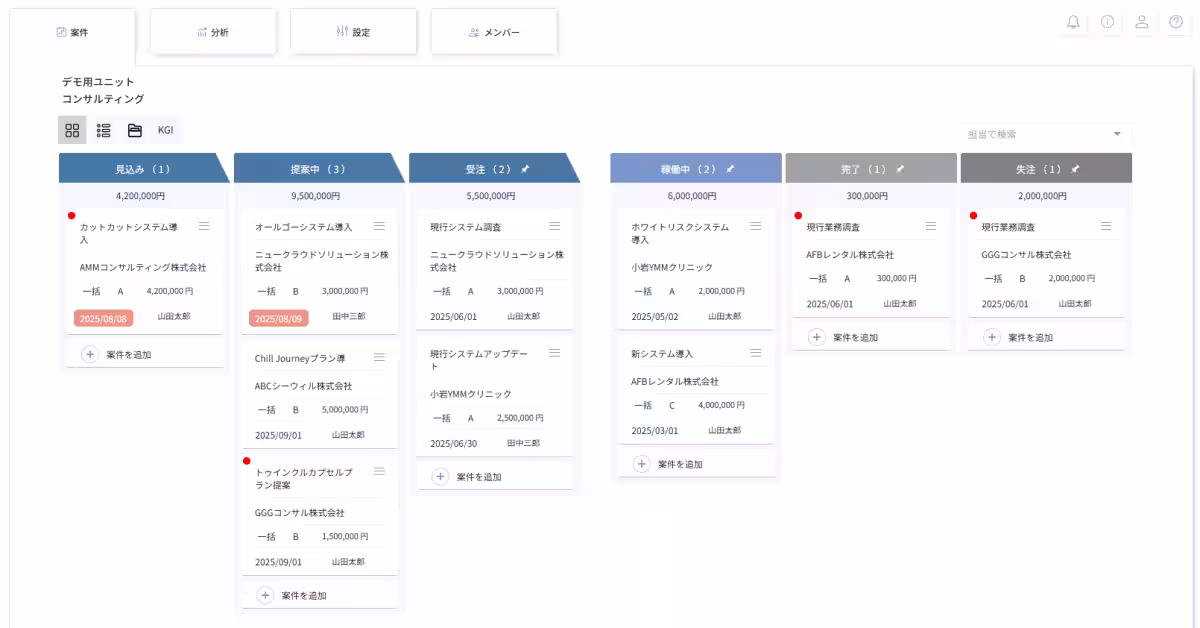Toggle the pin on 稼働中 column header
Viewport: 1200px width, 628px height.
(x=732, y=168)
